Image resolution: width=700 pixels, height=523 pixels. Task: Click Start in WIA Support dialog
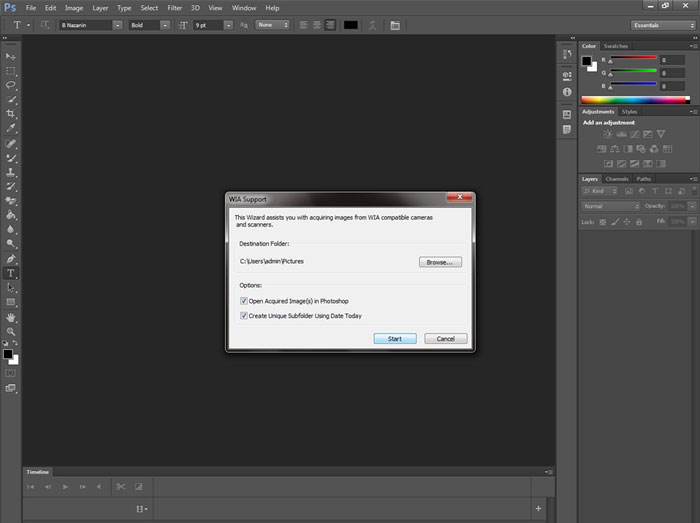pyautogui.click(x=395, y=339)
